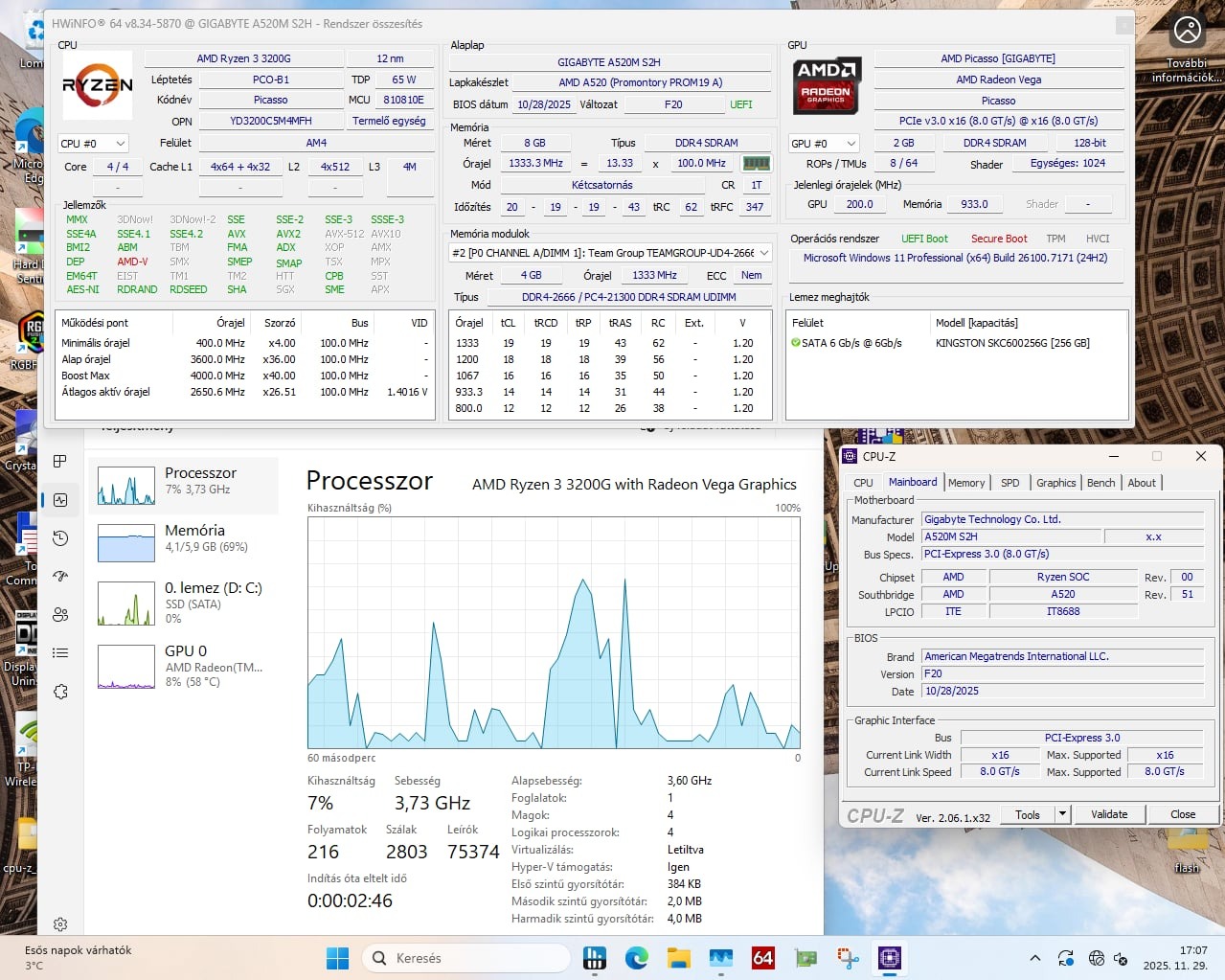Open Microsoft Edge from taskbar

[x=637, y=958]
